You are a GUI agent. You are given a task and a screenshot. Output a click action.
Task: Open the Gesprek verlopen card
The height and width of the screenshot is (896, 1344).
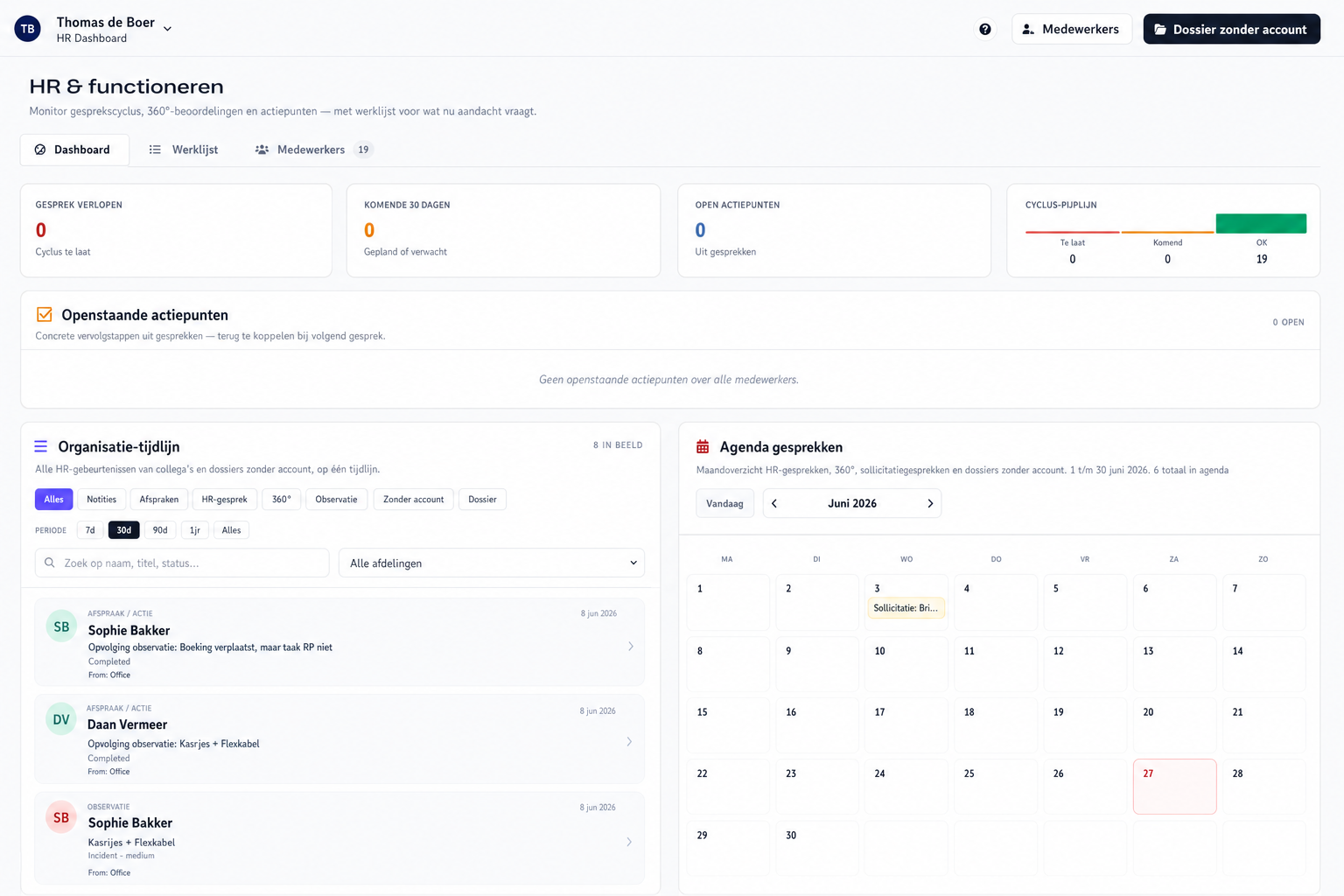coord(176,230)
